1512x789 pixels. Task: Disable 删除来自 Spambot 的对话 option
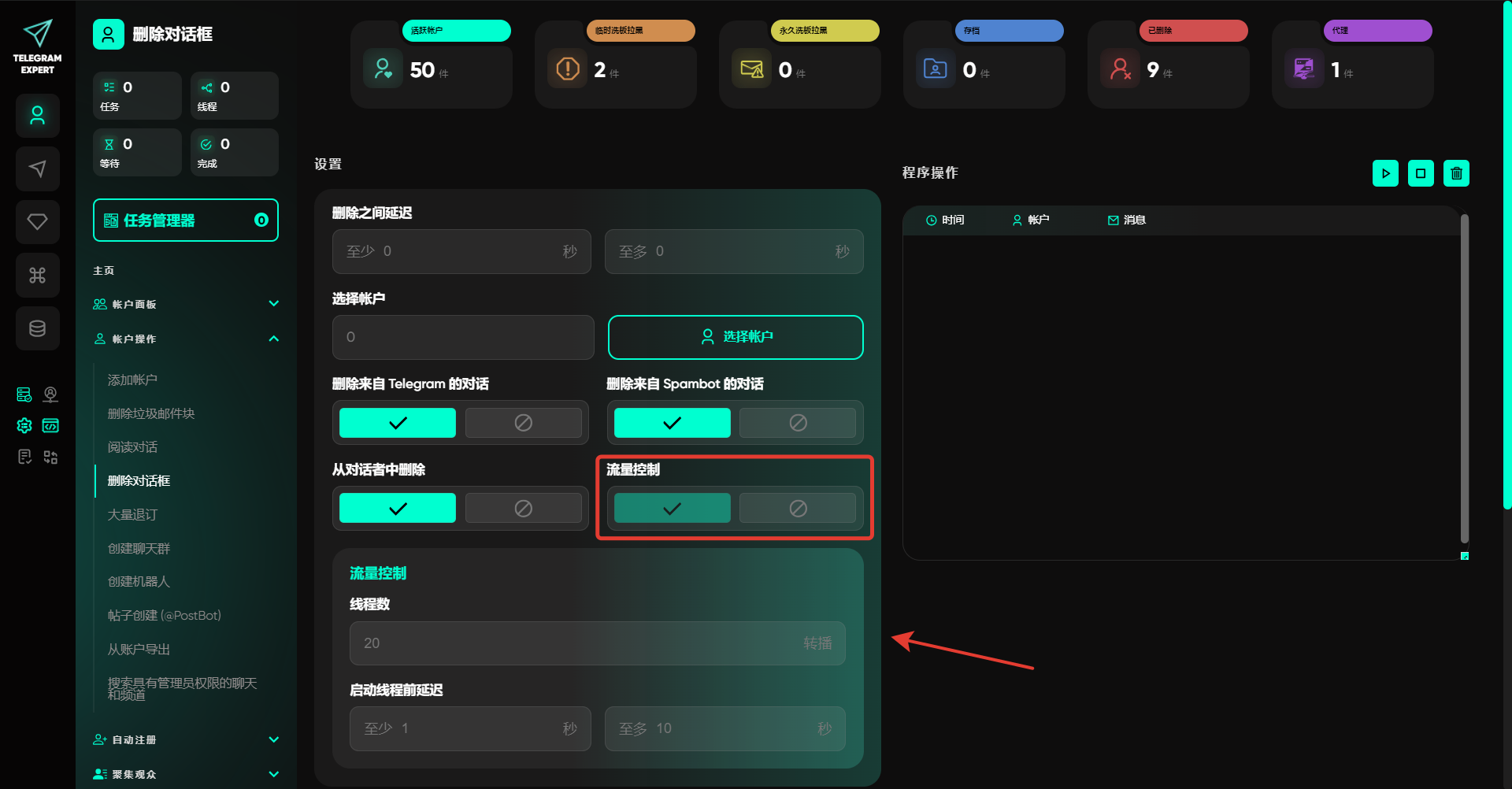pyautogui.click(x=797, y=423)
